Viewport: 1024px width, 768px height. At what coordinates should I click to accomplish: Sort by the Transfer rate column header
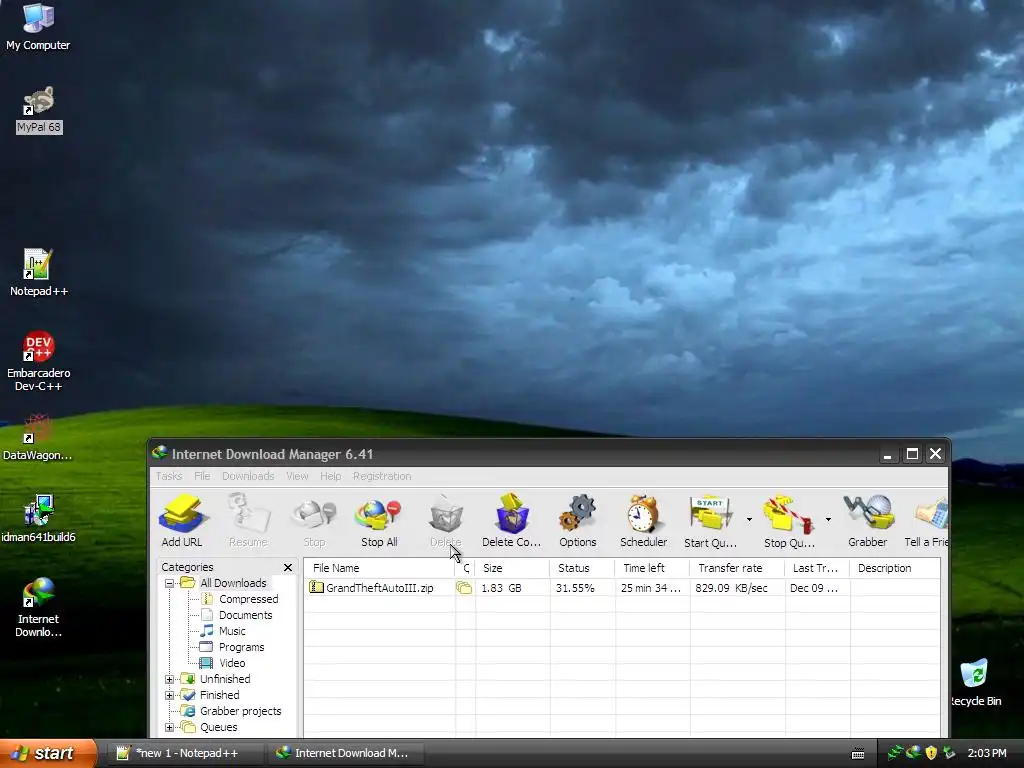click(x=737, y=568)
